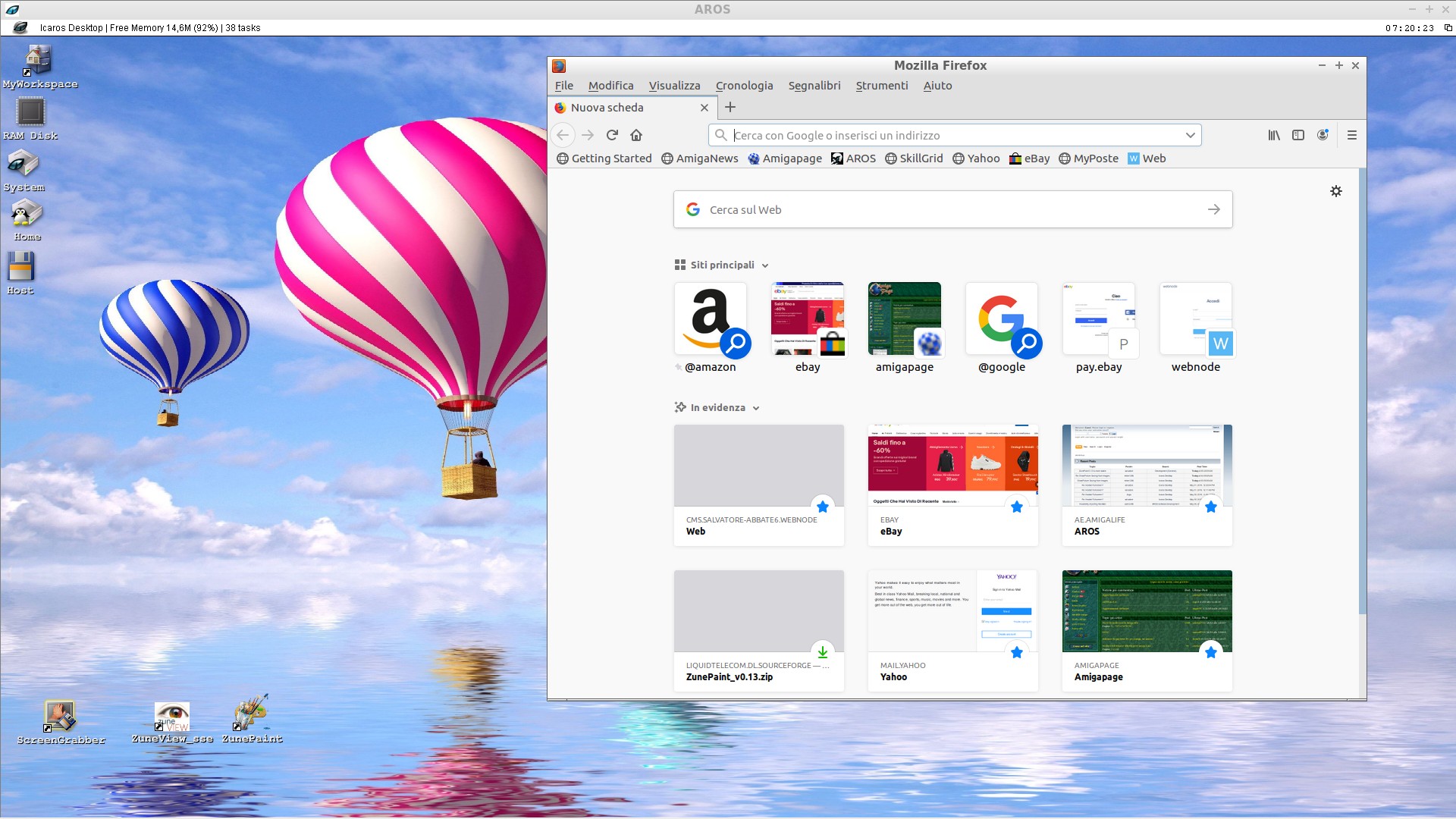Open the Firefox account icon
The width and height of the screenshot is (1456, 819).
1323,135
